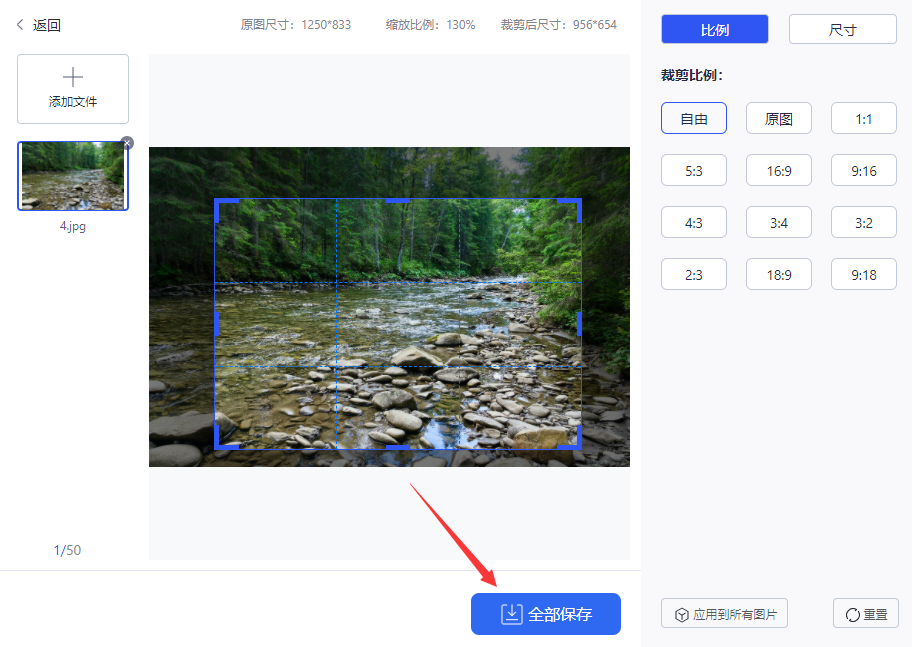
Task: Set crop ratio to 2:3
Action: pos(694,274)
